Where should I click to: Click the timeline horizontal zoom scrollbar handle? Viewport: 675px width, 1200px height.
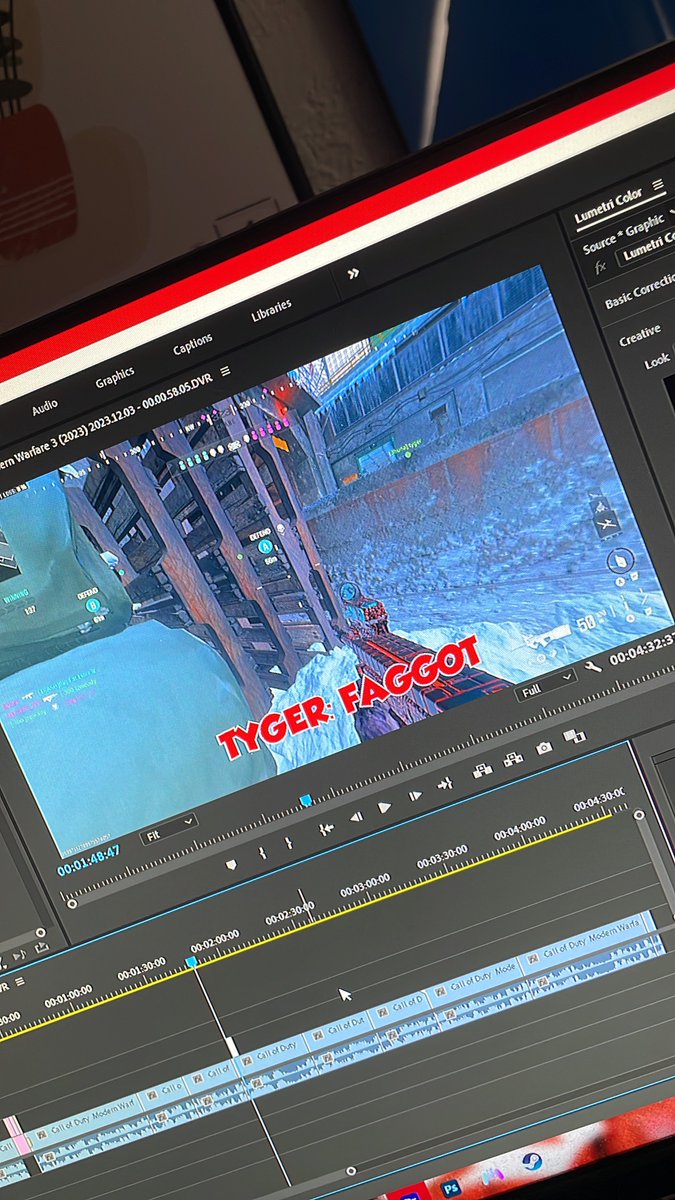[350, 1170]
